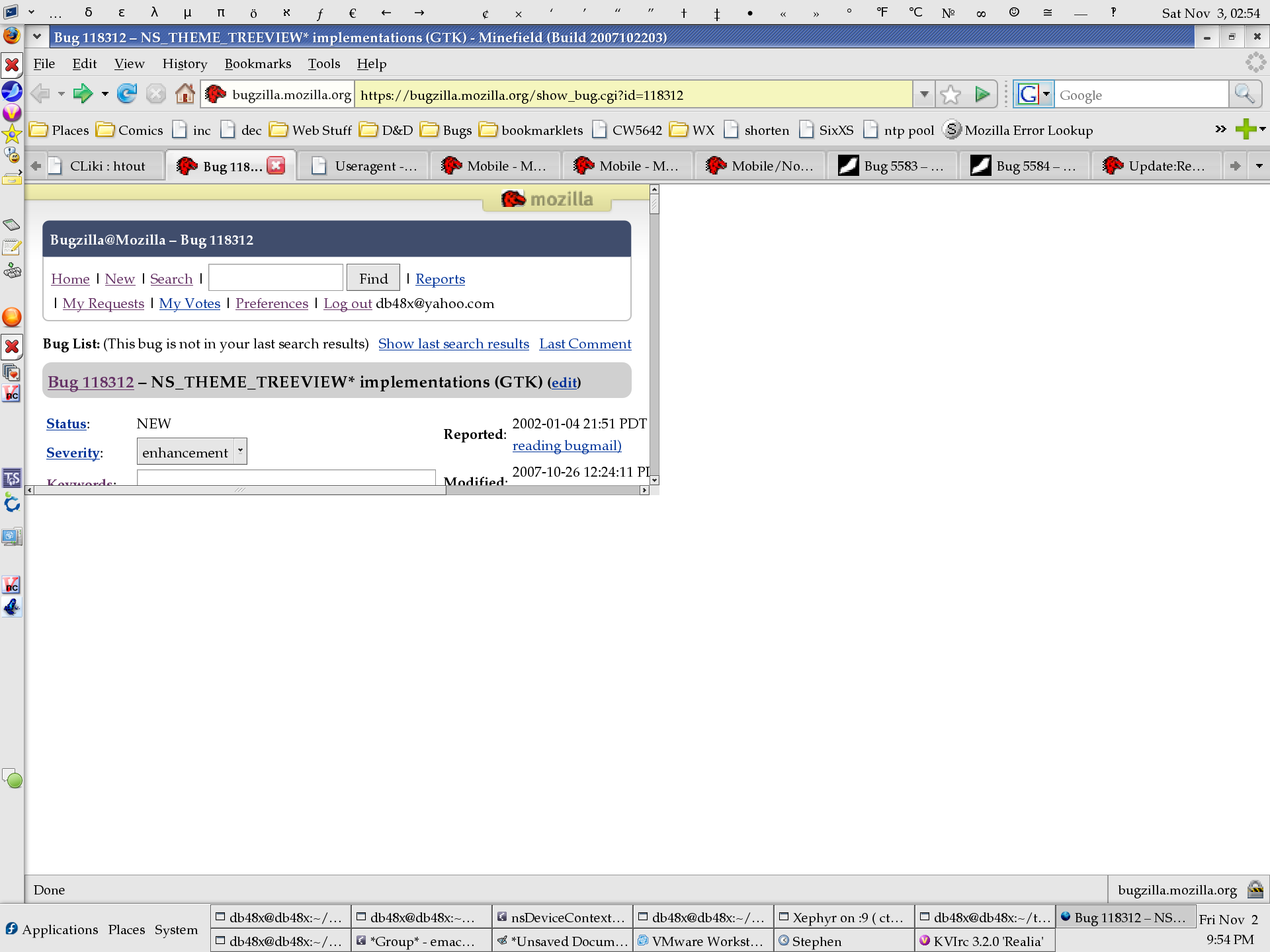Open the Bugs bookmarks folder
This screenshot has height=952, width=1270.
point(446,130)
